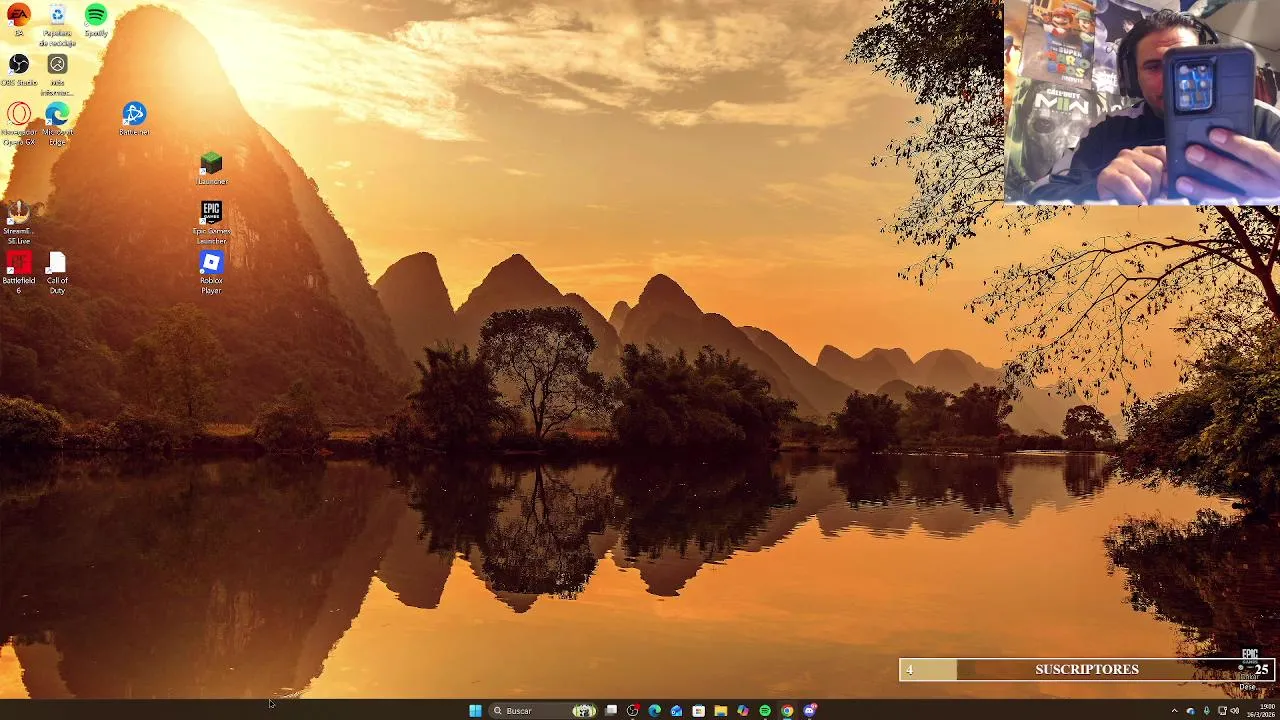The height and width of the screenshot is (720, 1280).
Task: Select the Battlefield 6 desktop shortcut
Action: [x=18, y=273]
